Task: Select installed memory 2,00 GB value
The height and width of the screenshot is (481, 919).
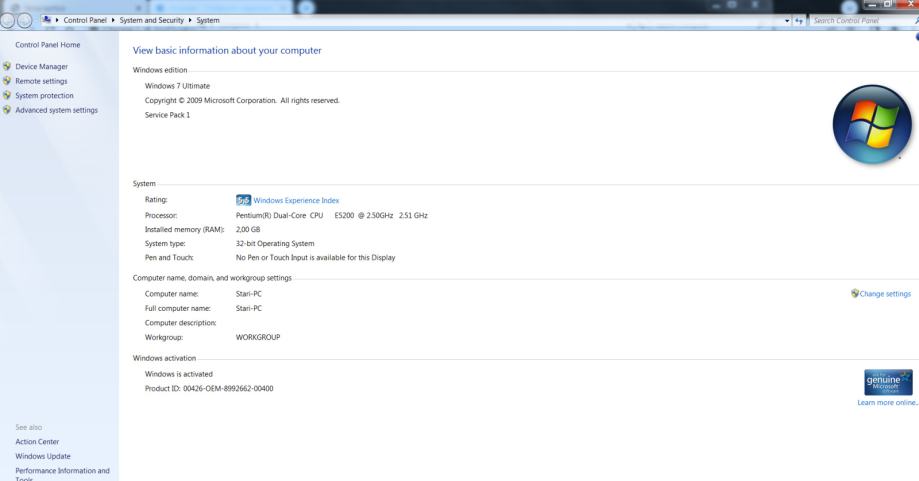Action: [x=248, y=230]
